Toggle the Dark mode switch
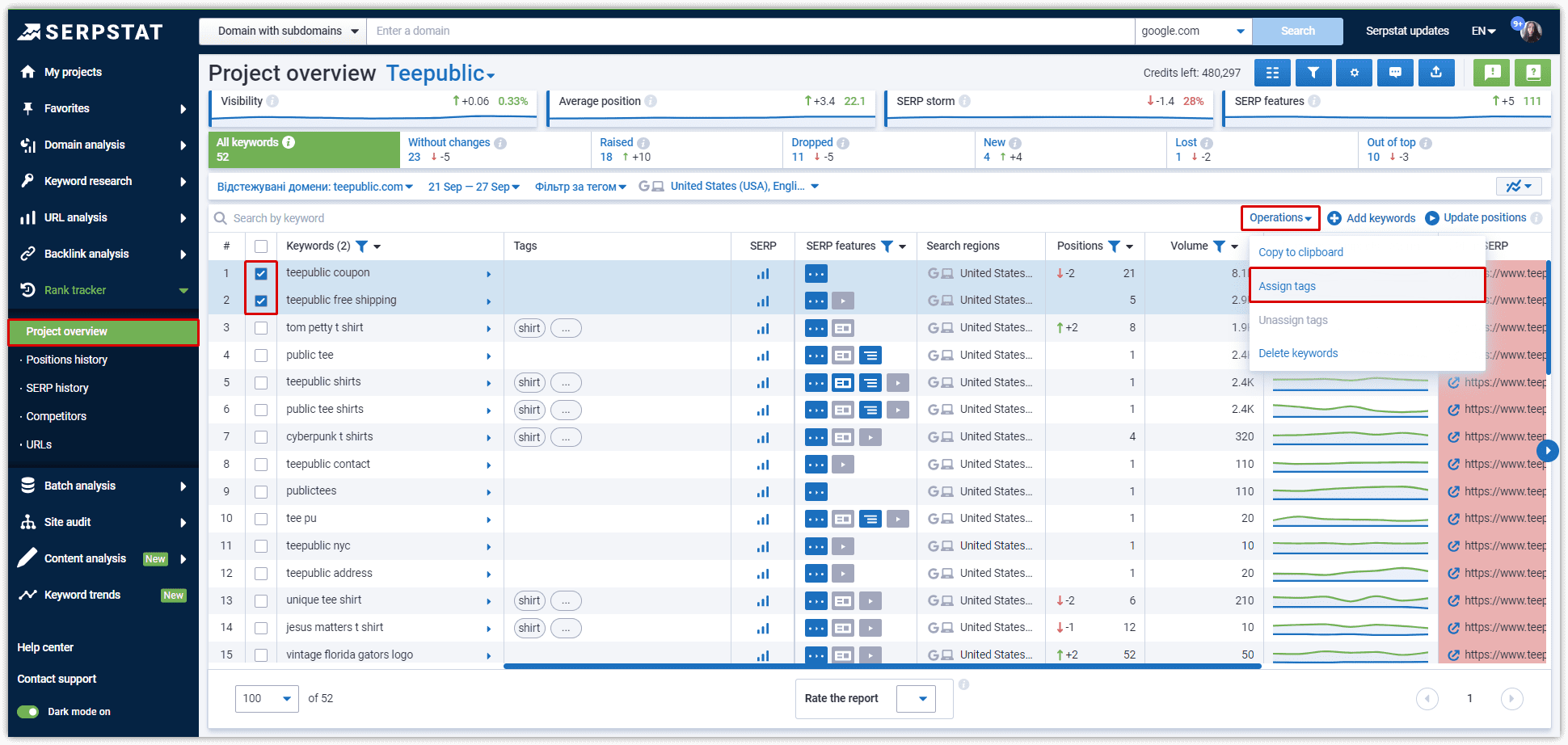The width and height of the screenshot is (1568, 745). (28, 712)
